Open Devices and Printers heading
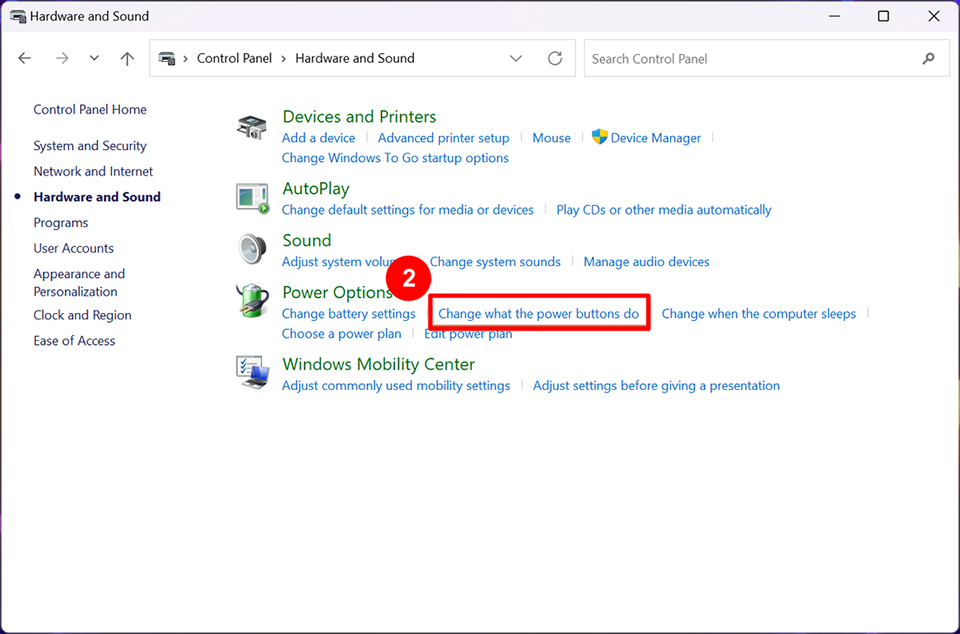960x634 pixels. click(359, 117)
